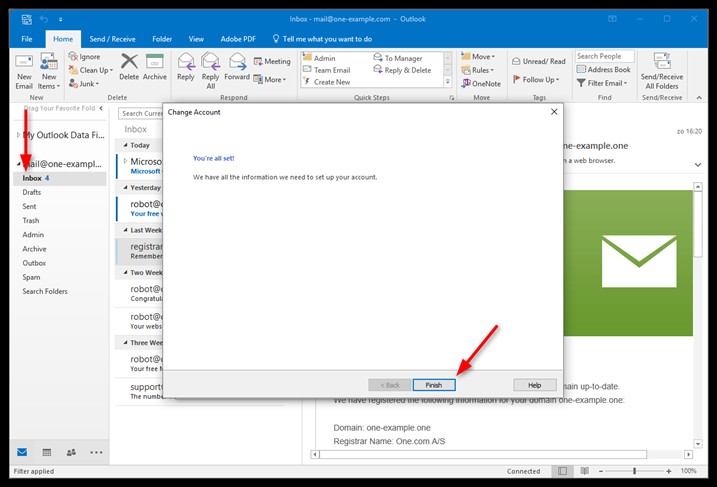The width and height of the screenshot is (717, 487).
Task: Click the Delete X icon
Action: coord(129,61)
